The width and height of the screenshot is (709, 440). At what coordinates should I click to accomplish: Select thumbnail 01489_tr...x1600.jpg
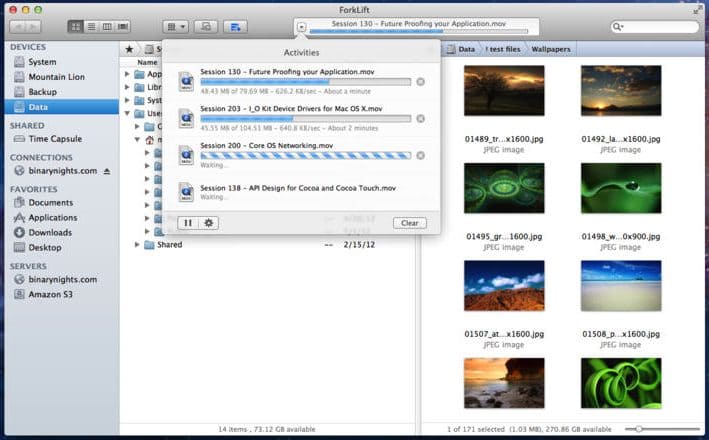[504, 90]
